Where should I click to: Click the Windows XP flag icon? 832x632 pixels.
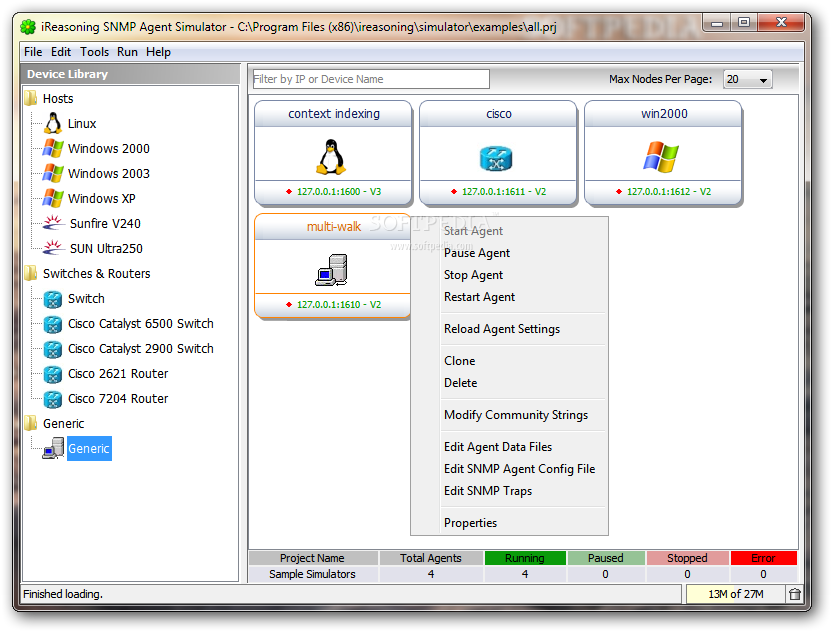coord(53,198)
